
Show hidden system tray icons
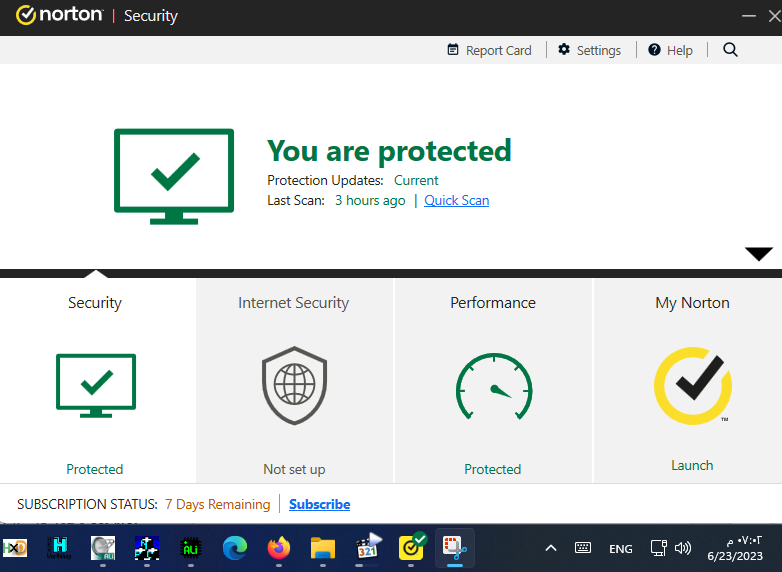[551, 548]
